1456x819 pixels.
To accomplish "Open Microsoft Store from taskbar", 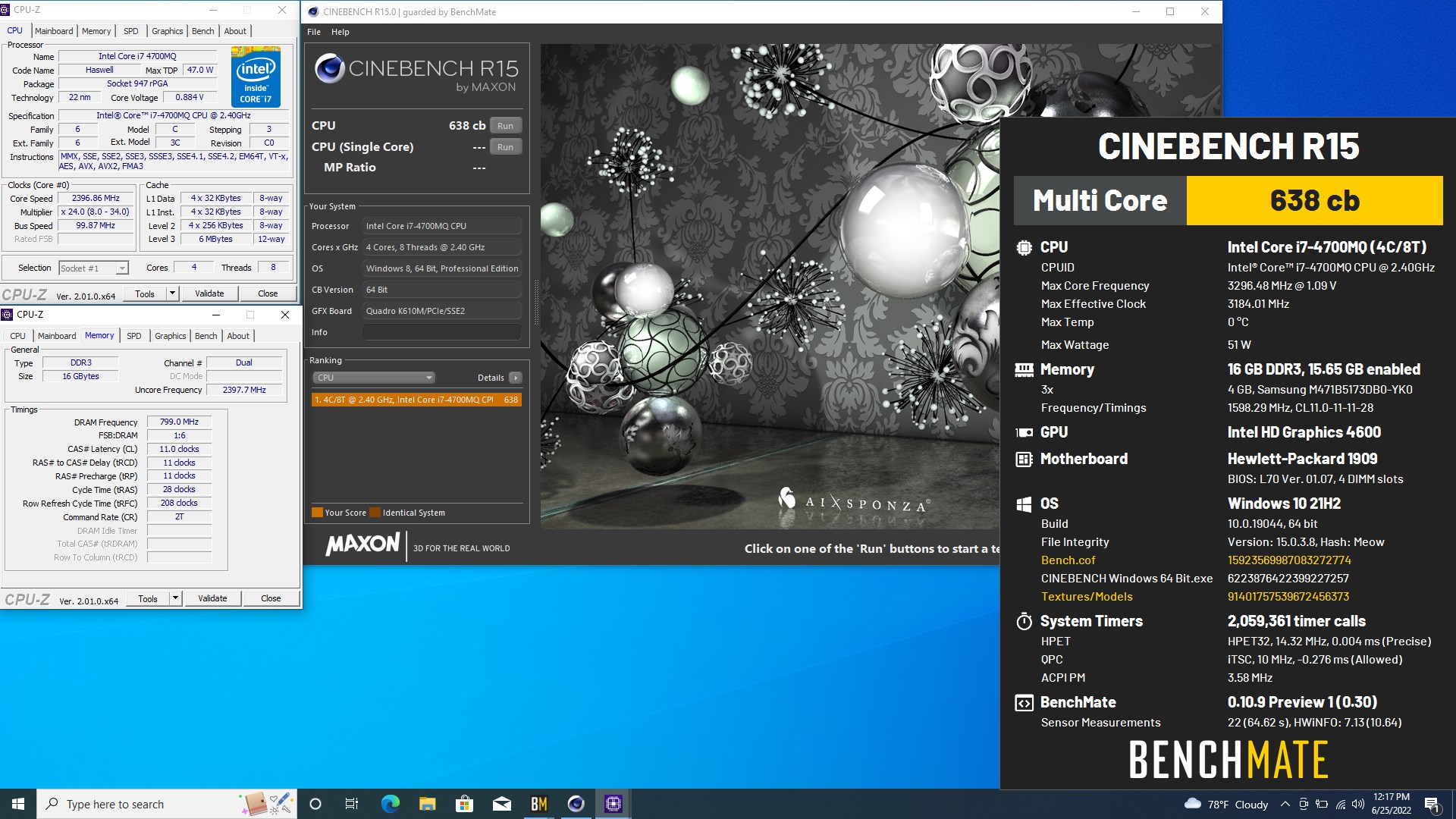I will click(464, 804).
